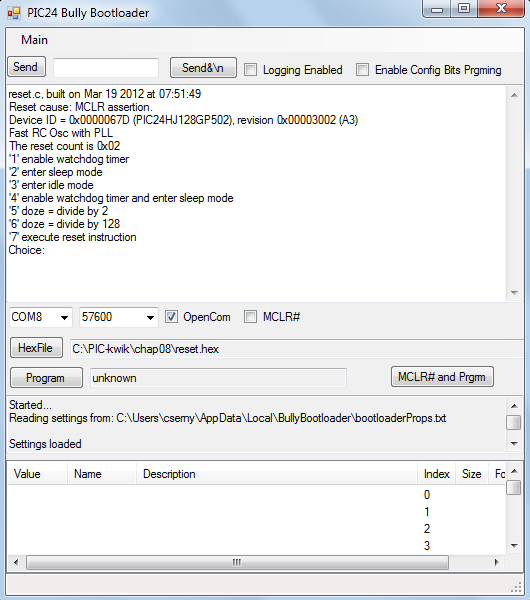This screenshot has height=600, width=530.
Task: Click the Name column header
Action: (x=102, y=474)
